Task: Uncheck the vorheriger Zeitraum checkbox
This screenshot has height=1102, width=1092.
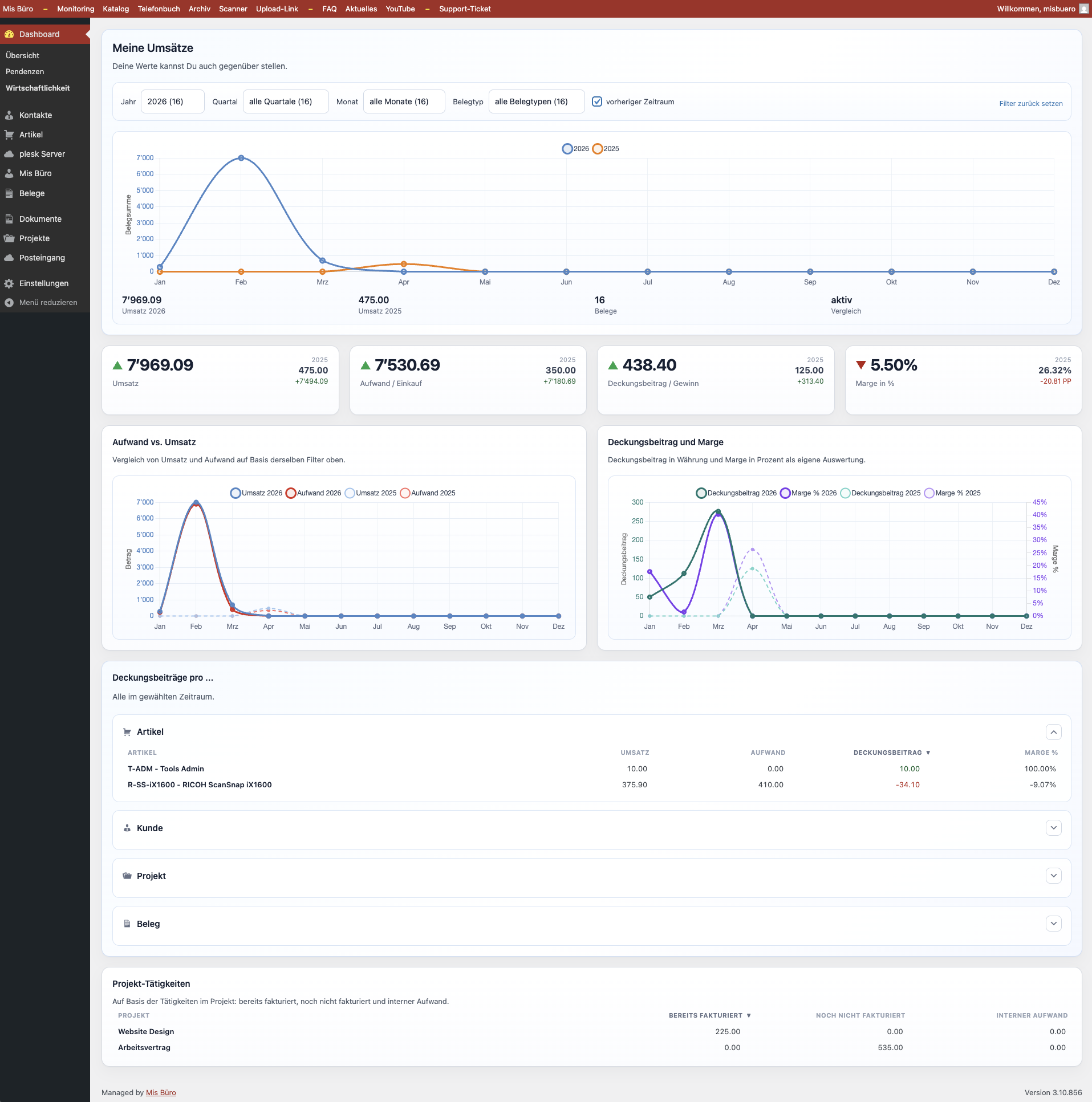Action: pyautogui.click(x=597, y=101)
